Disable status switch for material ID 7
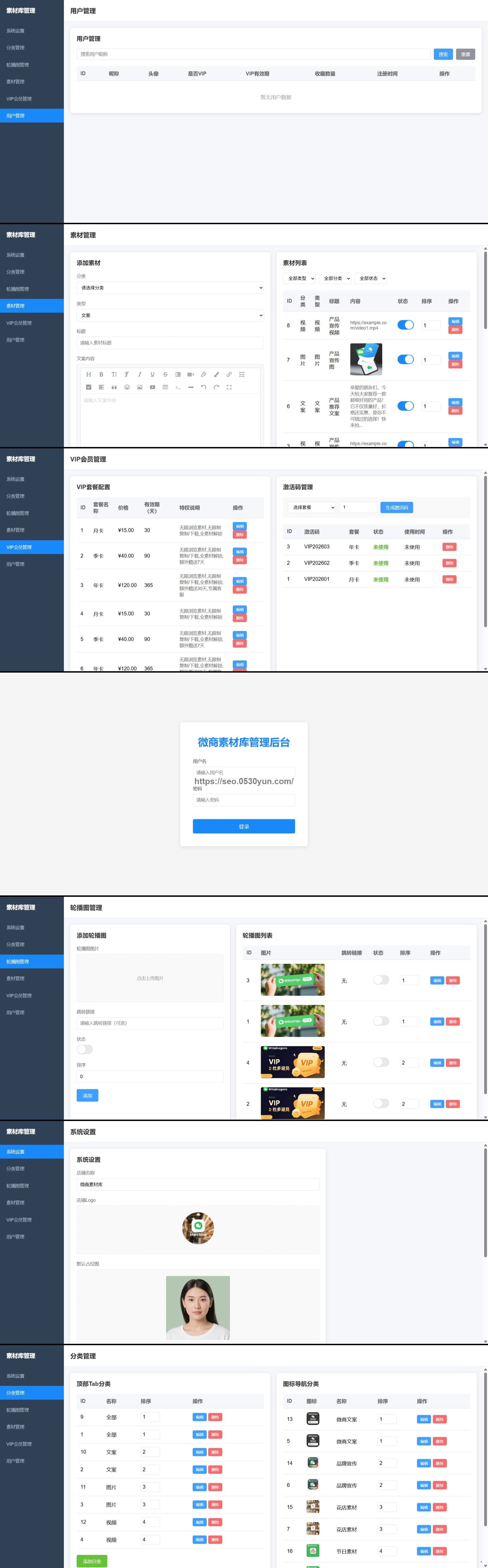 [x=405, y=360]
